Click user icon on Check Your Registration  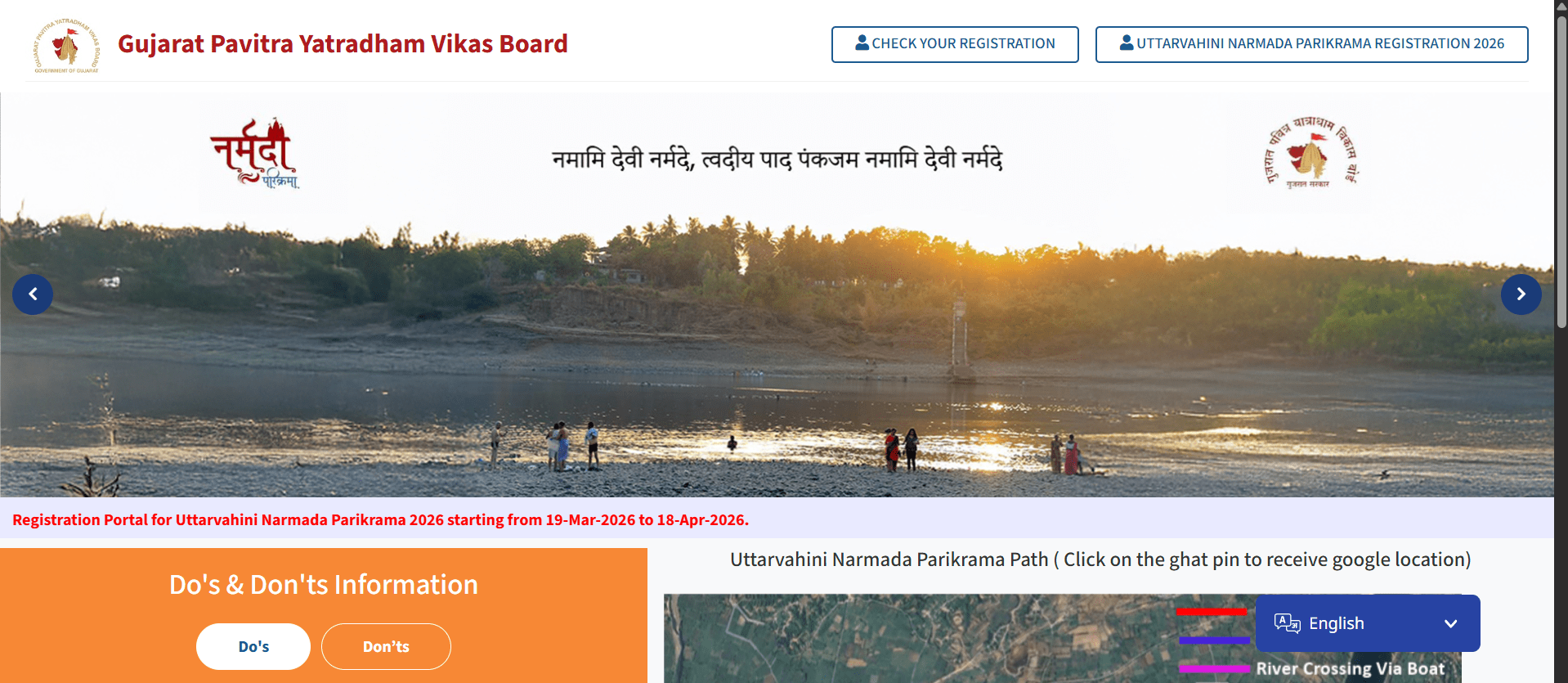tap(862, 43)
